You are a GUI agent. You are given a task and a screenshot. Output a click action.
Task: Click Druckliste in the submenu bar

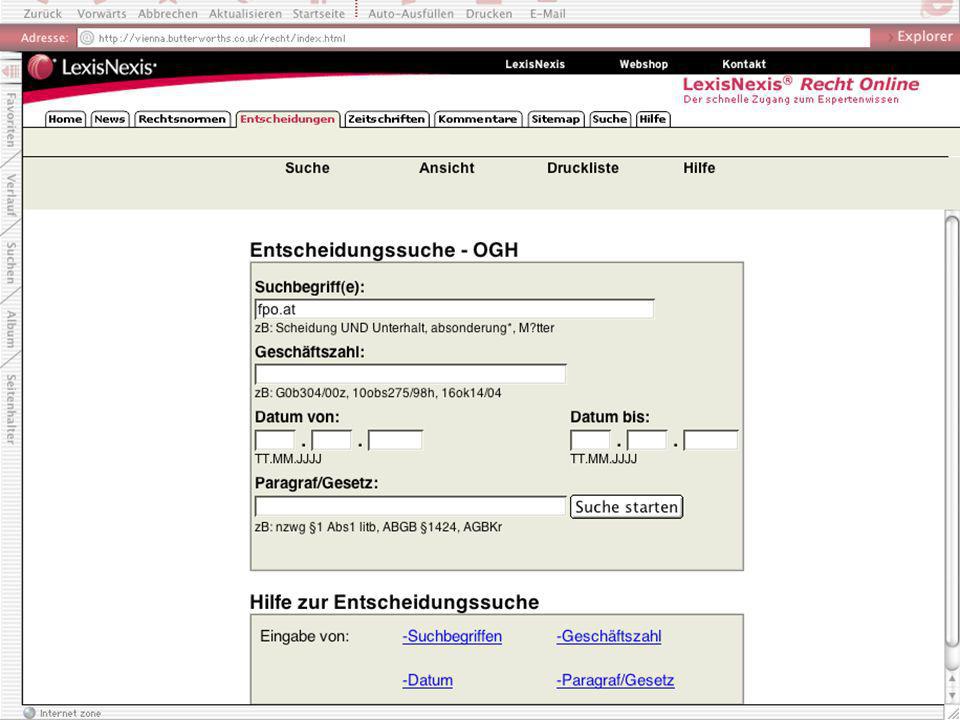582,168
